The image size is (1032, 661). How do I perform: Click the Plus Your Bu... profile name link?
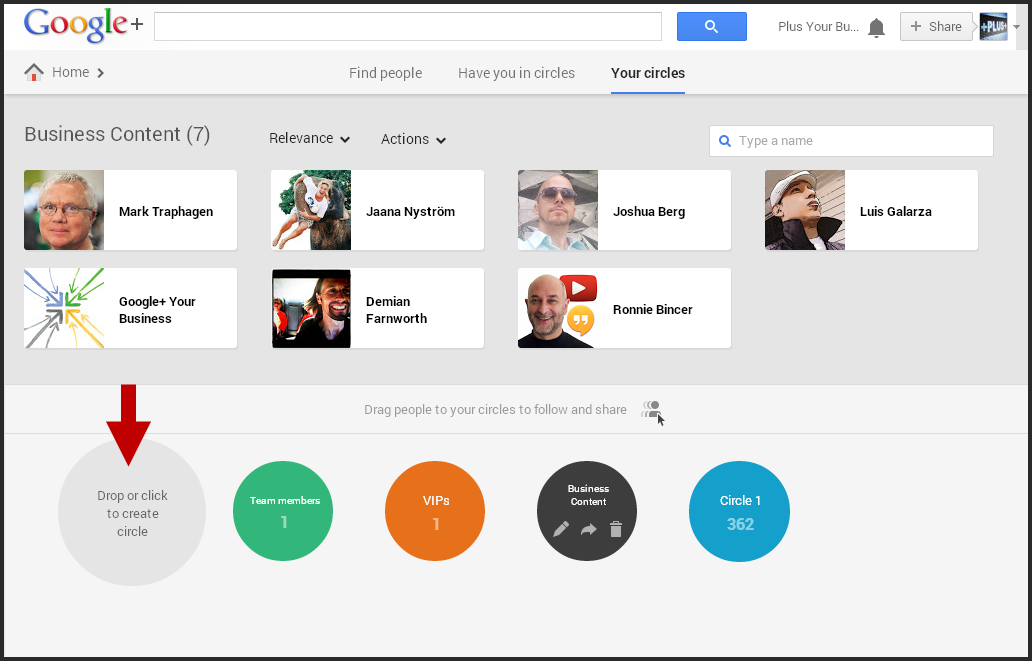point(818,27)
